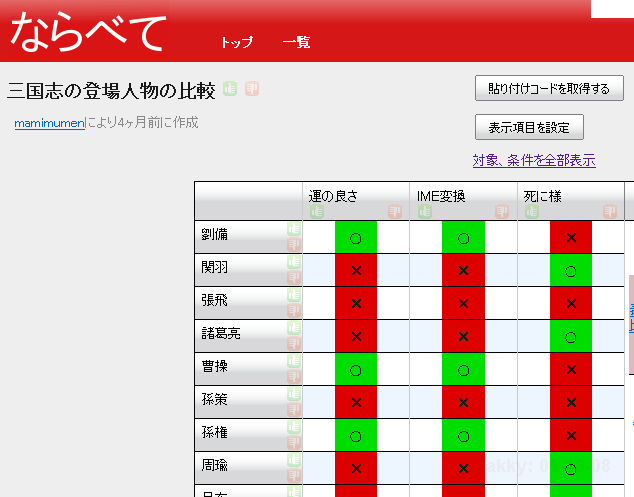Downvote the 劉備 row

(294, 245)
